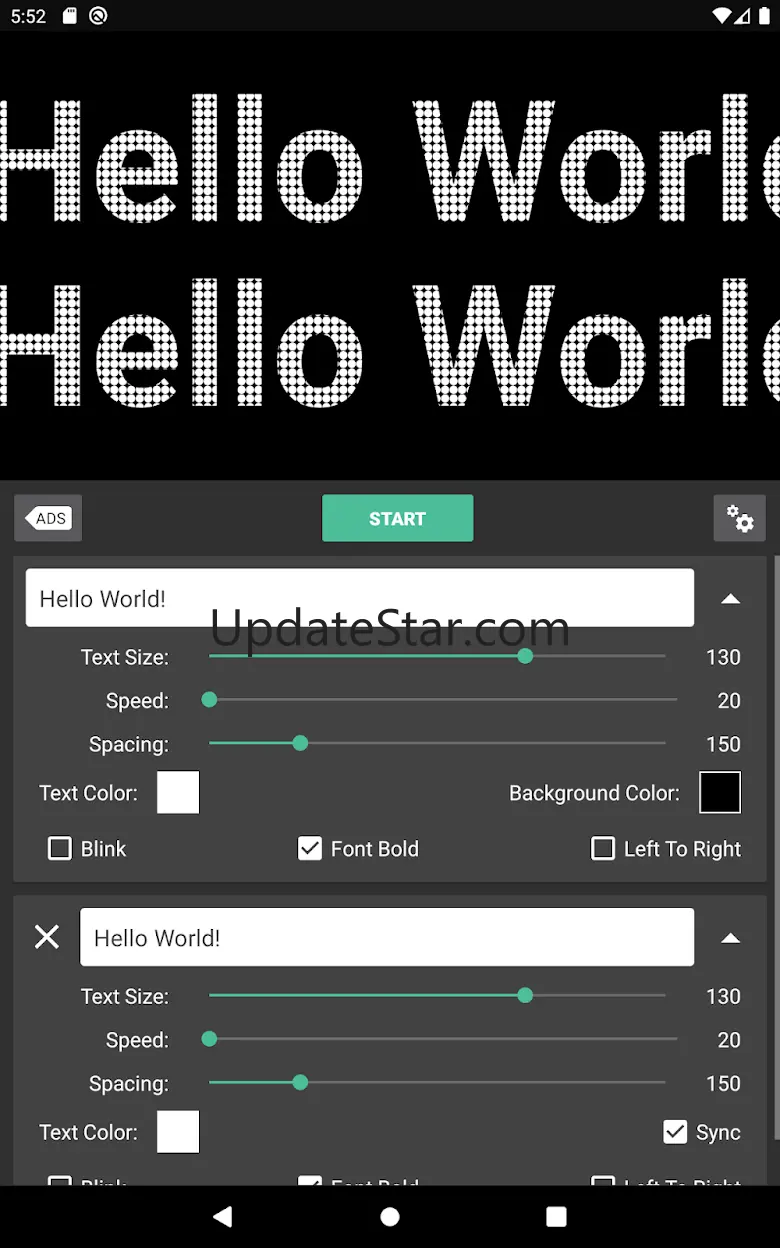Open second panel Text Color swatch
The width and height of the screenshot is (780, 1248).
tap(178, 1131)
